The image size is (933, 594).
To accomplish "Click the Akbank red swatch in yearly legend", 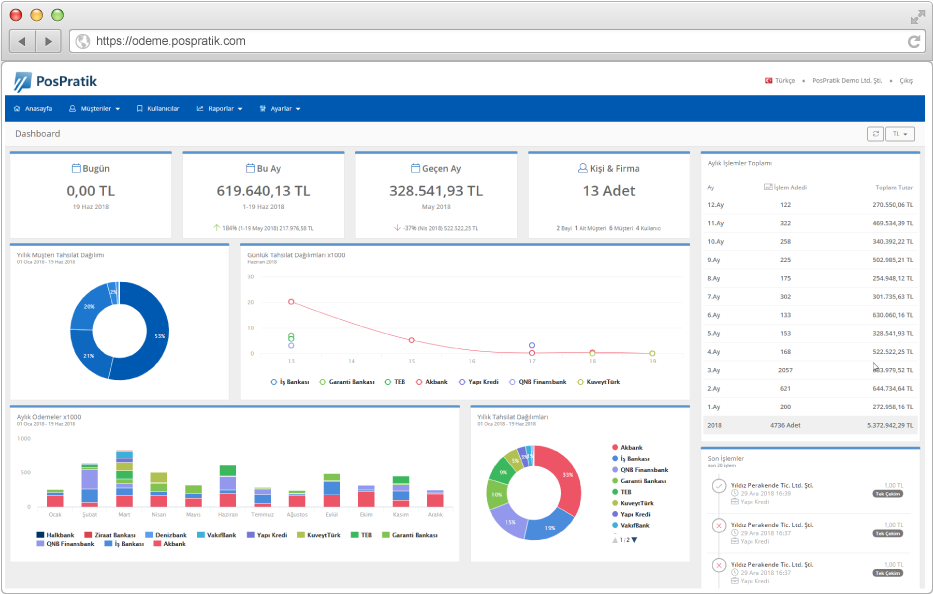I will point(615,448).
